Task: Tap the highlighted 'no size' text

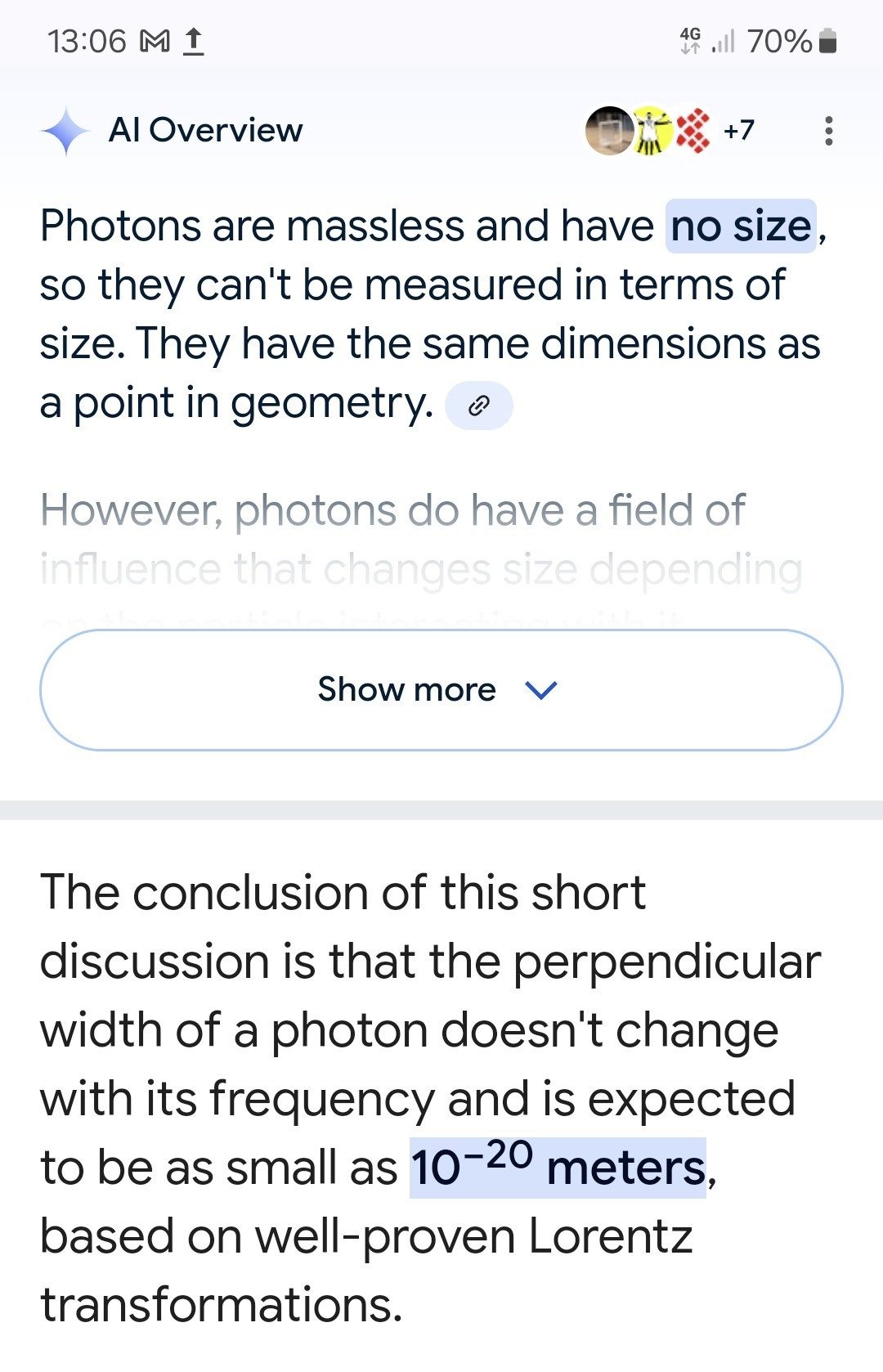Action: [x=742, y=226]
